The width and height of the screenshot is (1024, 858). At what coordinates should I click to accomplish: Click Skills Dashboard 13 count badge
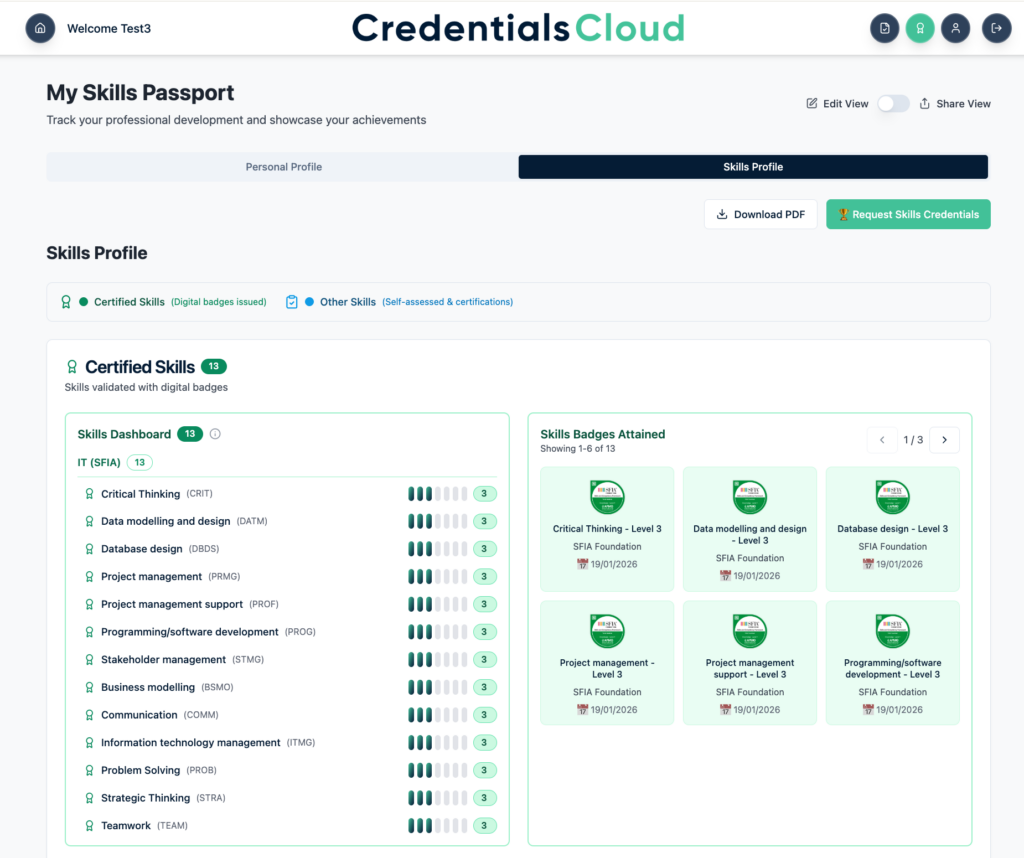pyautogui.click(x=190, y=434)
